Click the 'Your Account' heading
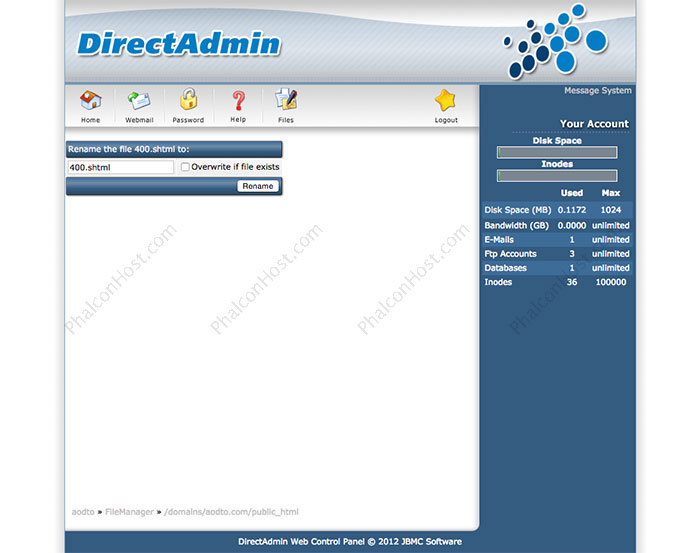The height and width of the screenshot is (553, 700). (594, 124)
